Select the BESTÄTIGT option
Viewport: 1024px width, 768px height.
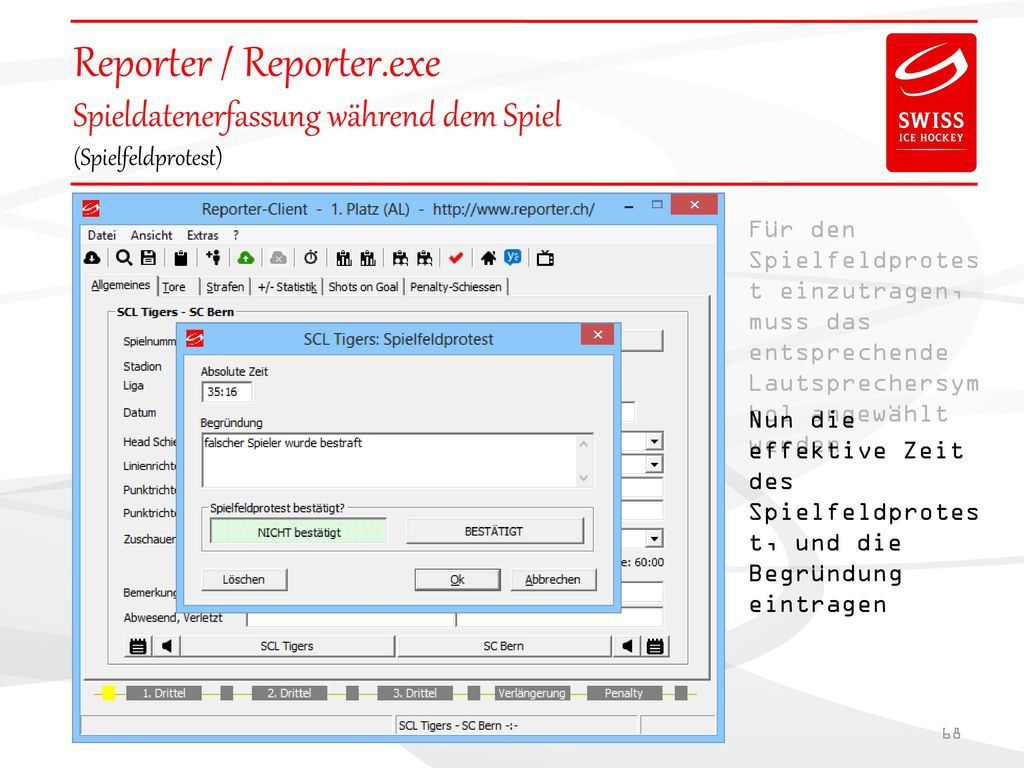[x=494, y=532]
